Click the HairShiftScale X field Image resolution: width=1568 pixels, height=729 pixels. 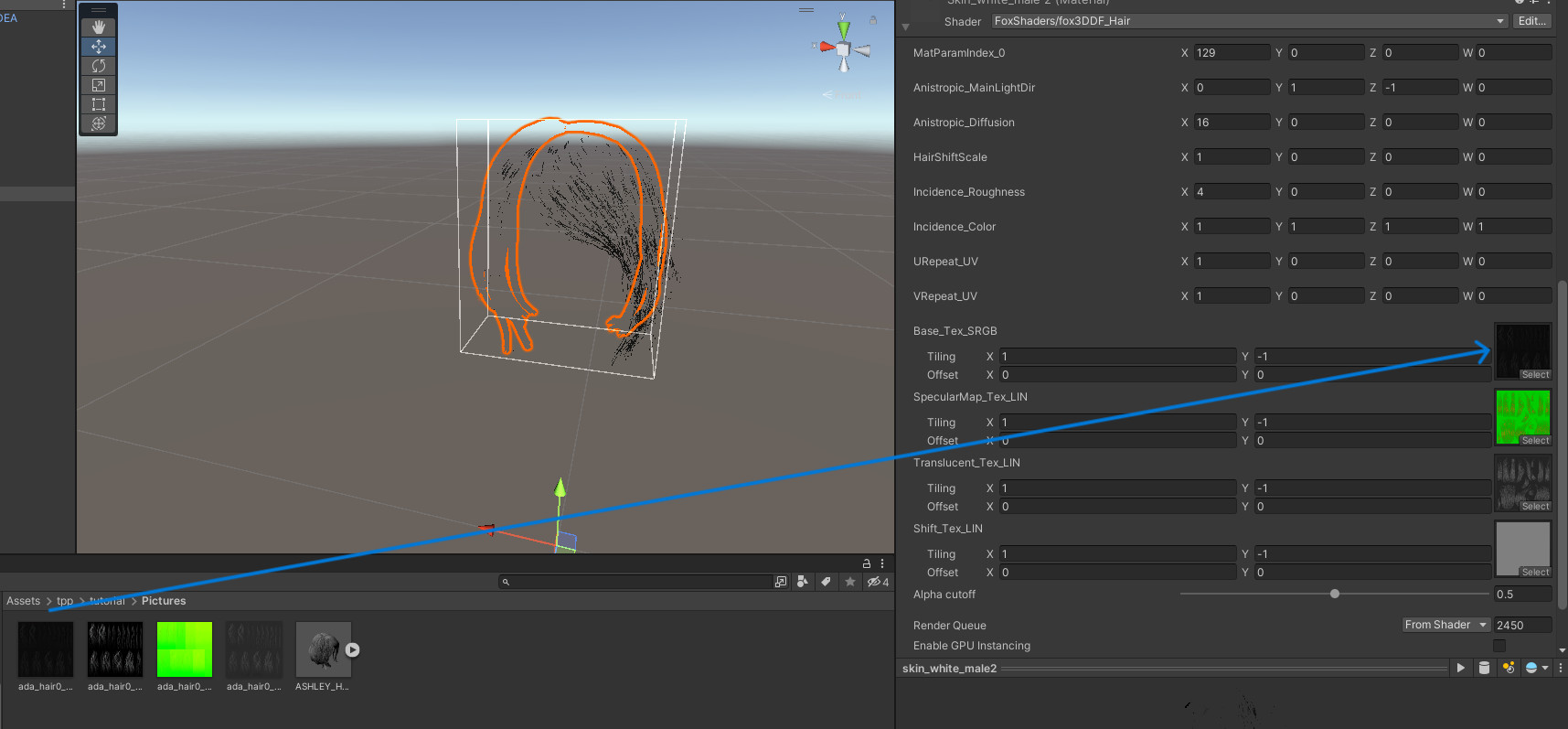click(1232, 157)
